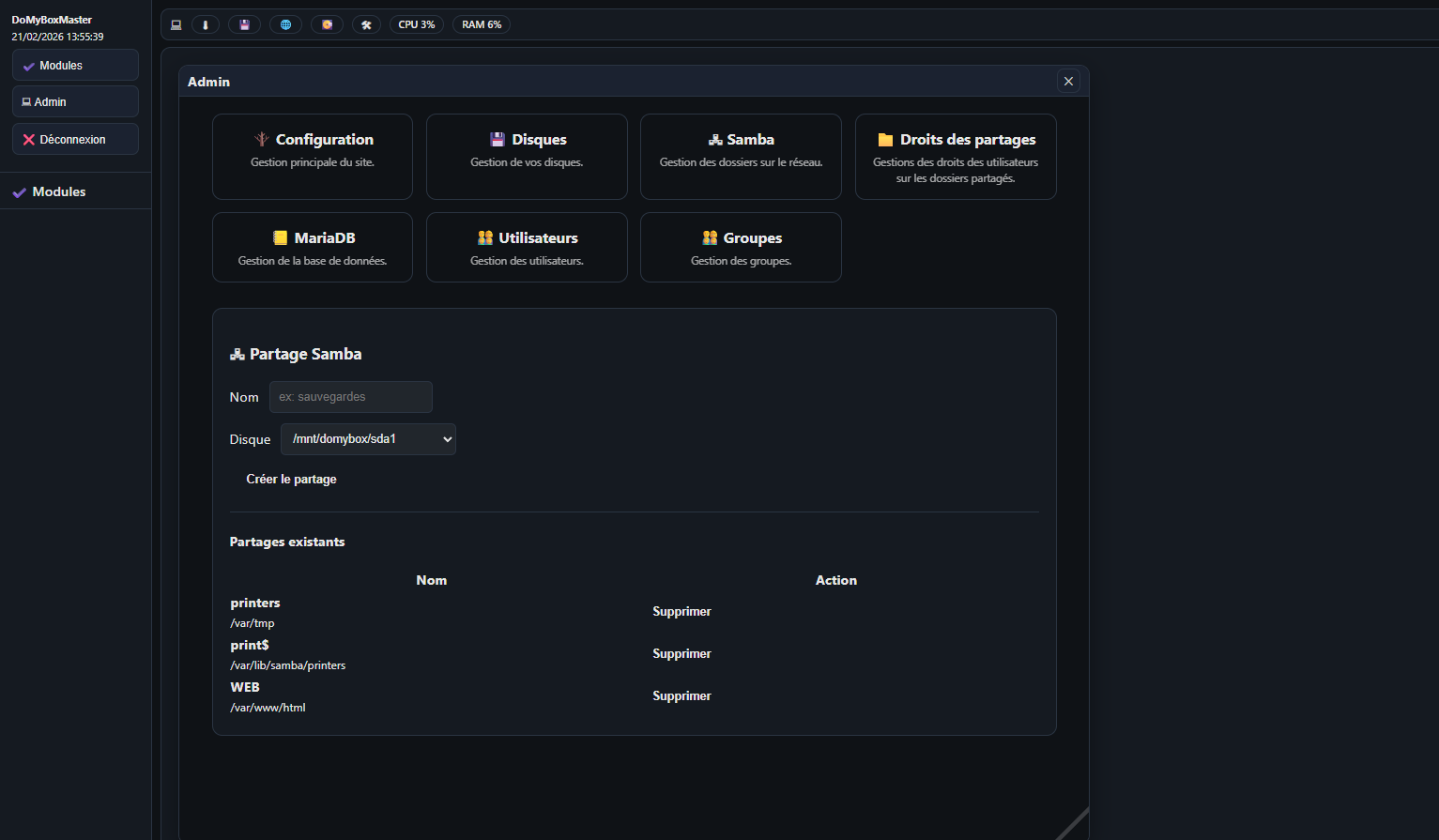This screenshot has height=840, width=1439.
Task: Open the Droits des partages card
Action: [955, 156]
